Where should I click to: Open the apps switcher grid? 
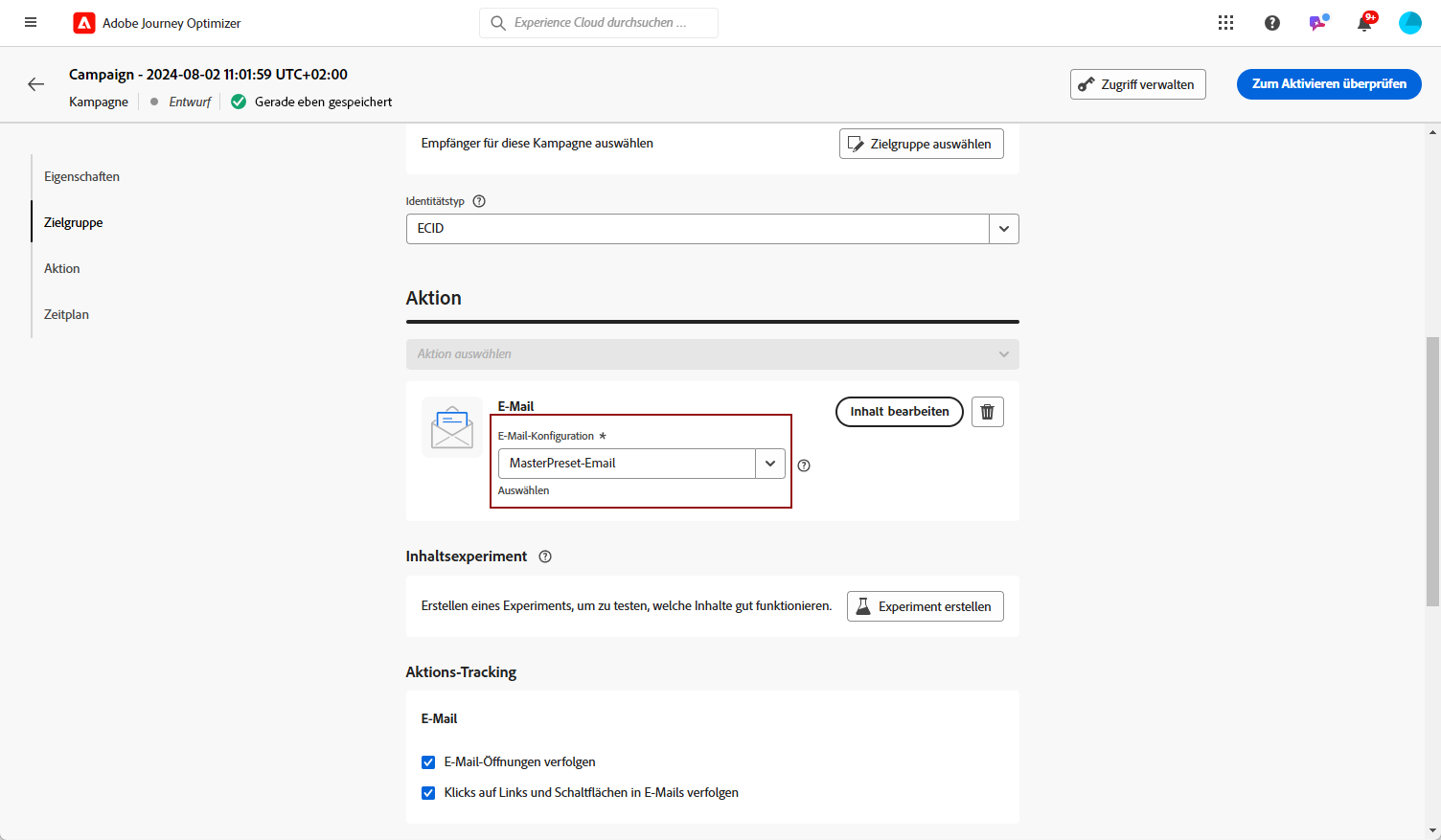tap(1225, 23)
